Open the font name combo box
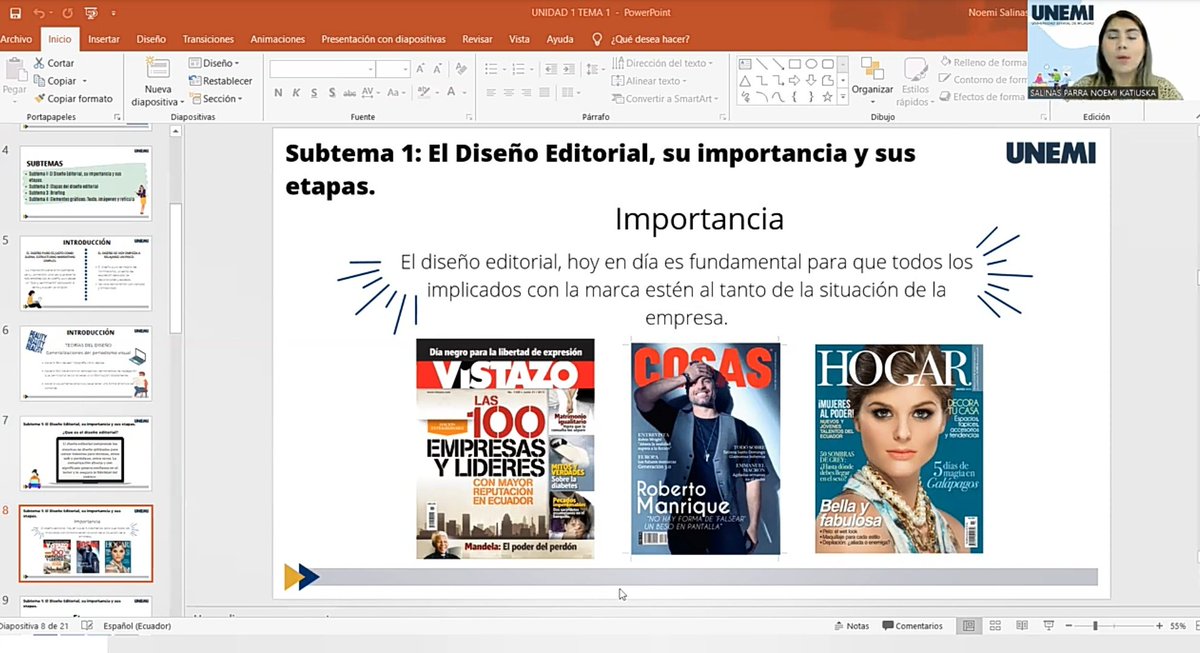This screenshot has height=653, width=1200. coord(322,69)
